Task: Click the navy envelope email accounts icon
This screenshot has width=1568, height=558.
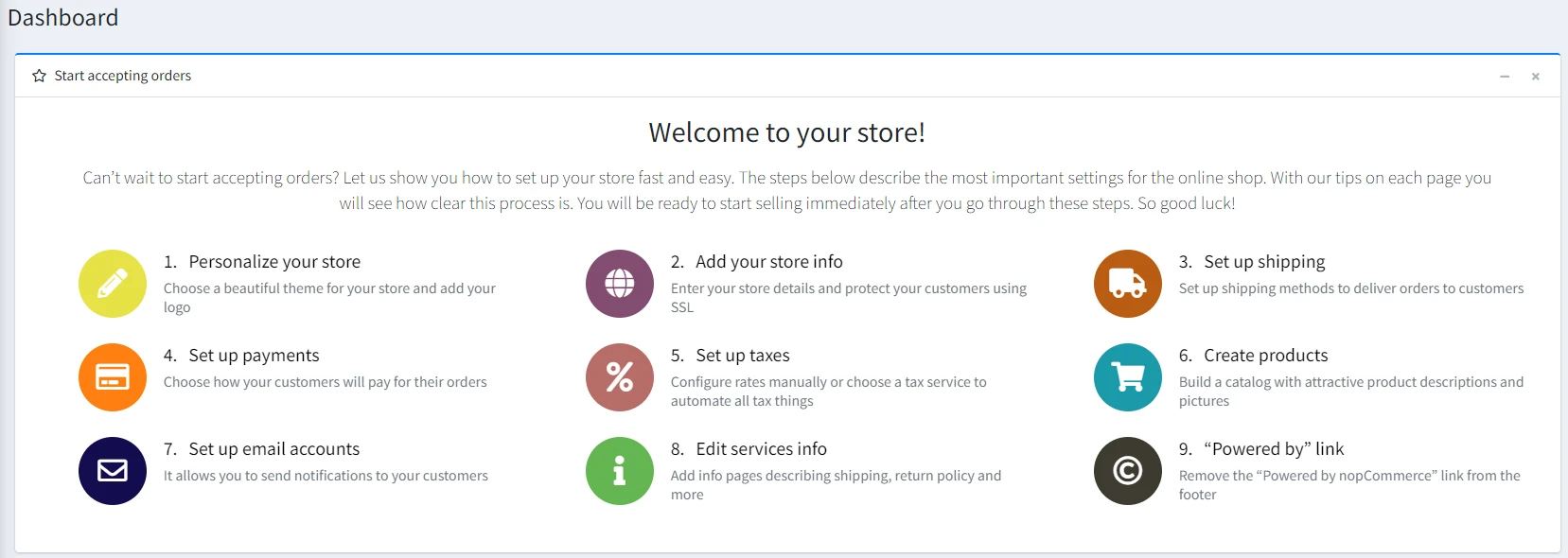Action: [113, 471]
